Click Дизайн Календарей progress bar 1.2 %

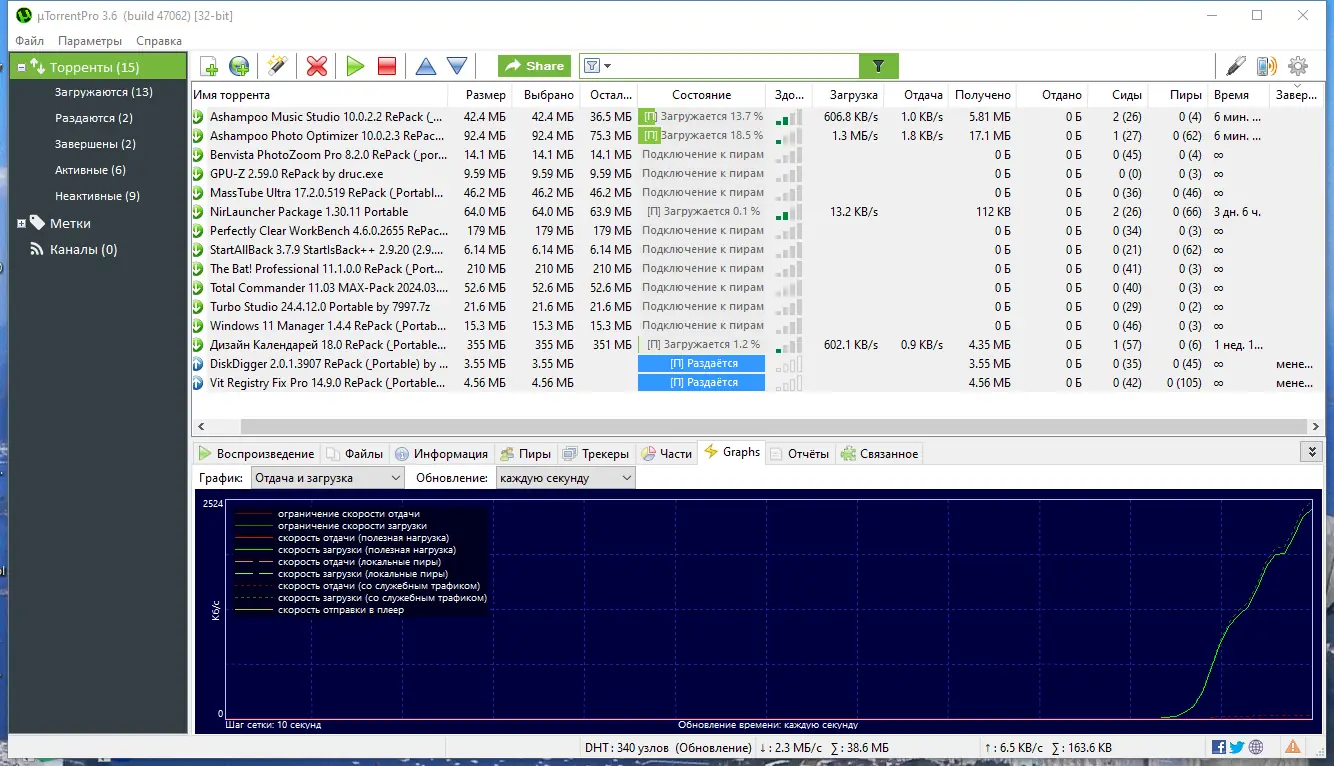tap(701, 345)
